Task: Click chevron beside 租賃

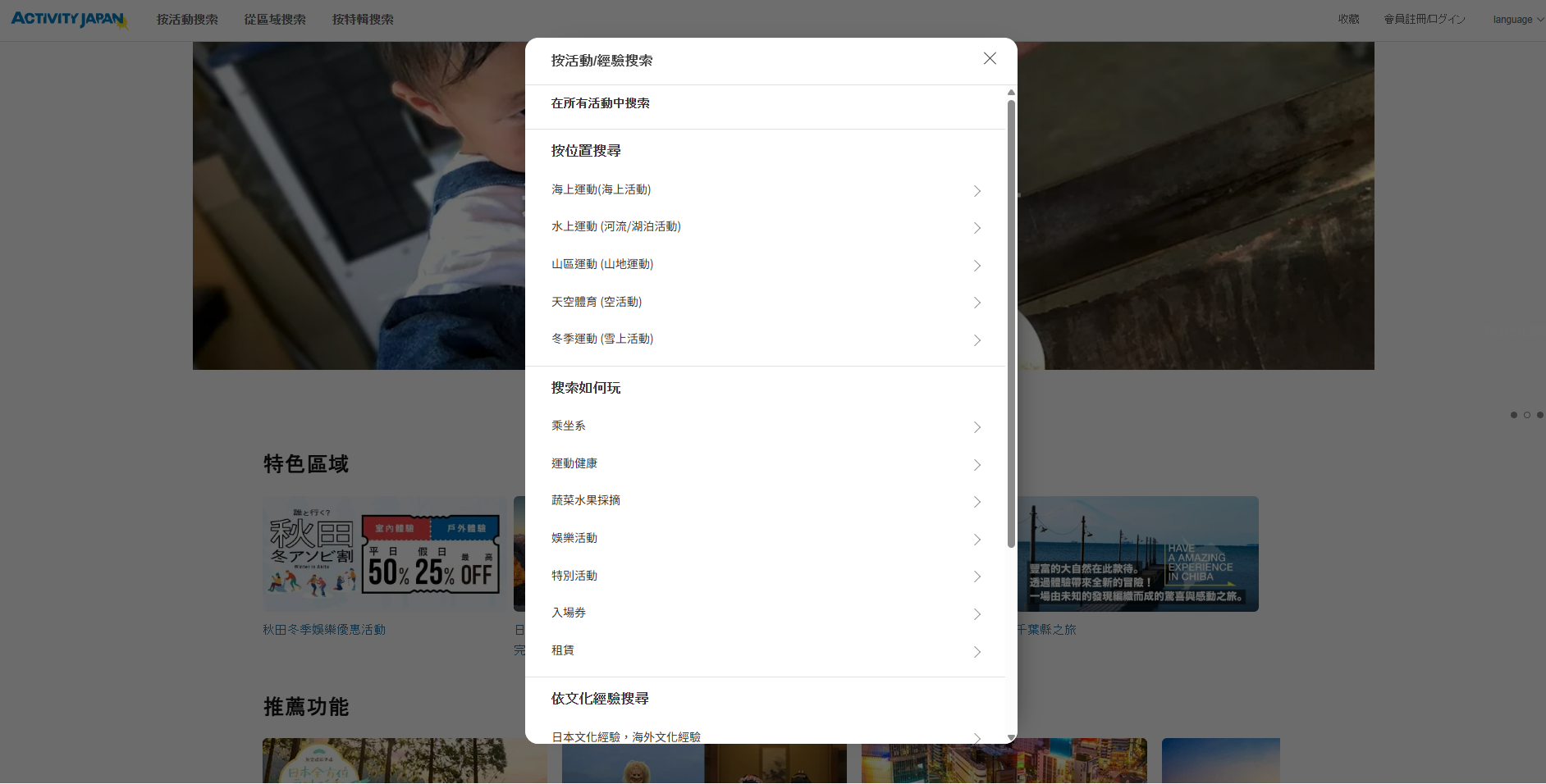Action: (977, 652)
